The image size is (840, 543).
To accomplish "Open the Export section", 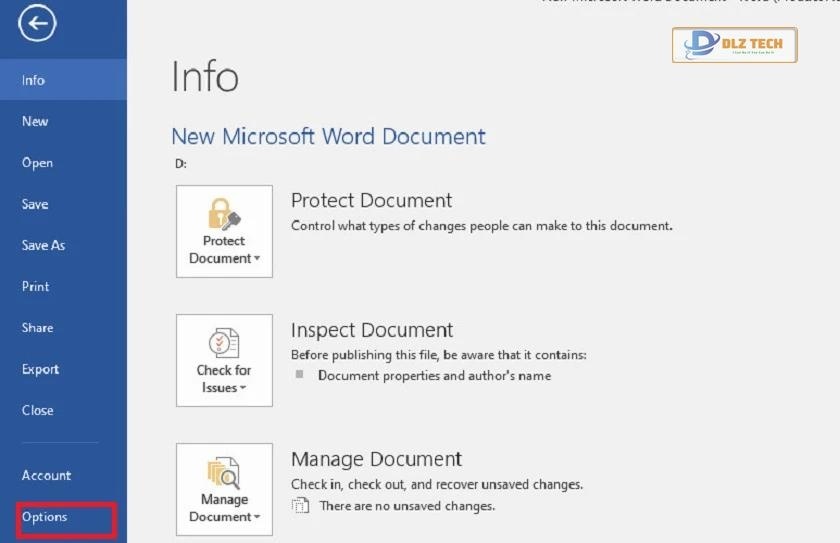I will click(40, 369).
